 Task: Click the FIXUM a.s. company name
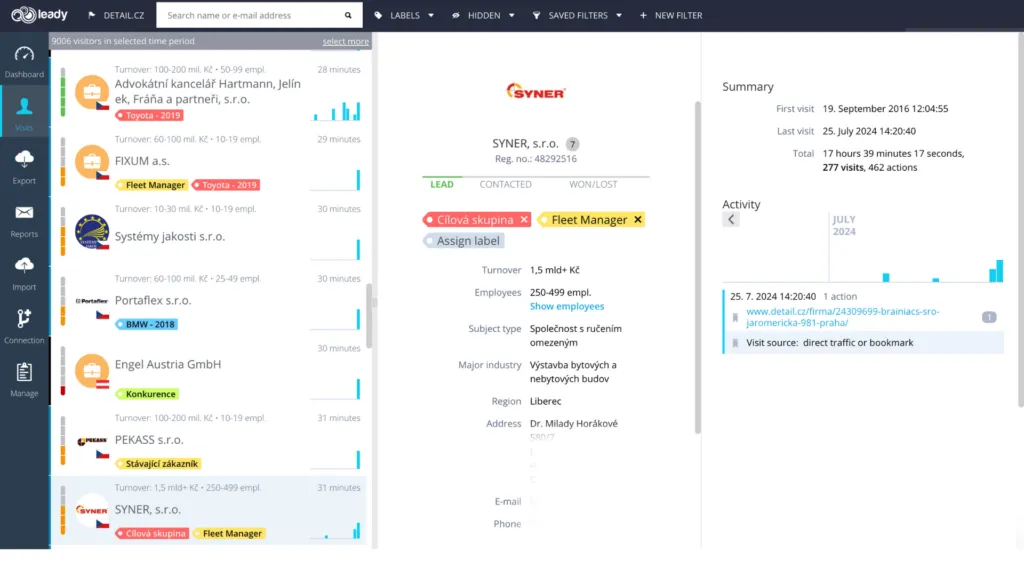[142, 161]
